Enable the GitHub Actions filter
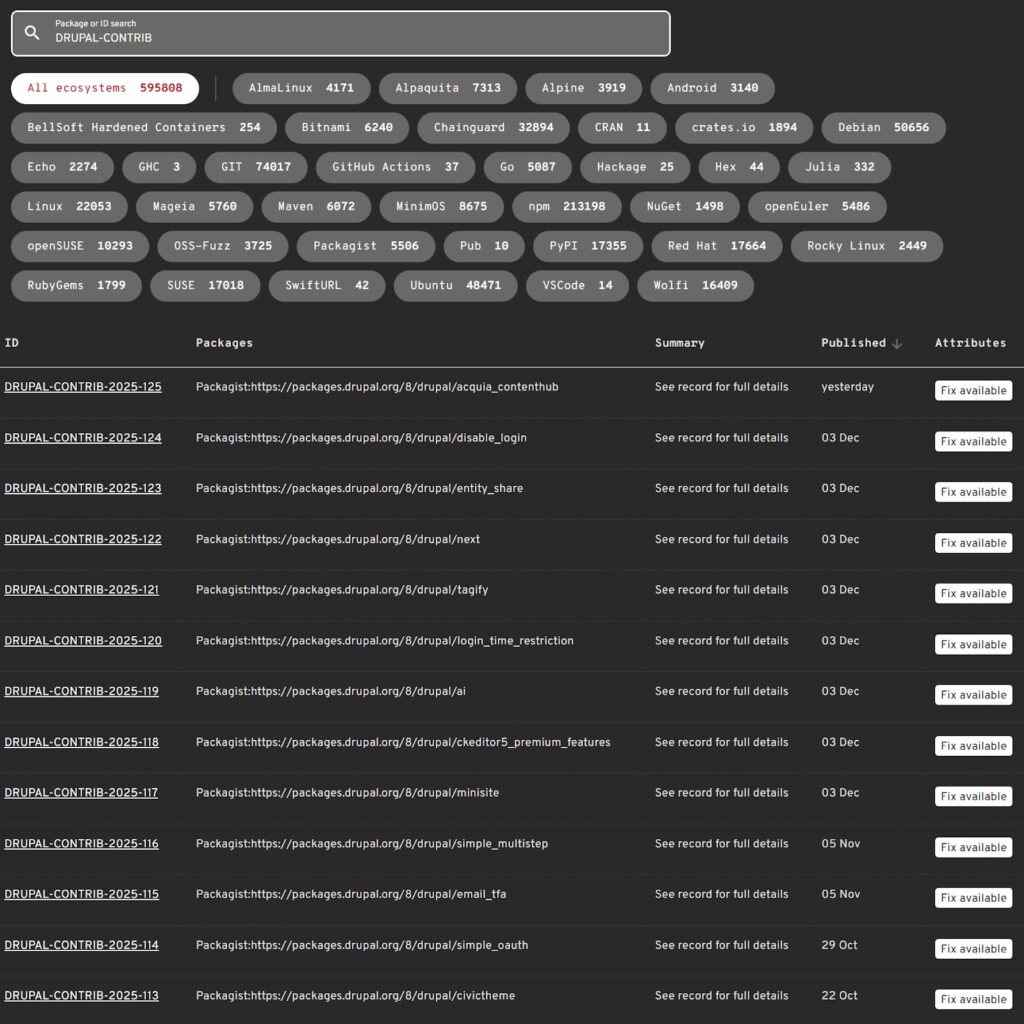This screenshot has width=1024, height=1024. pyautogui.click(x=393, y=167)
